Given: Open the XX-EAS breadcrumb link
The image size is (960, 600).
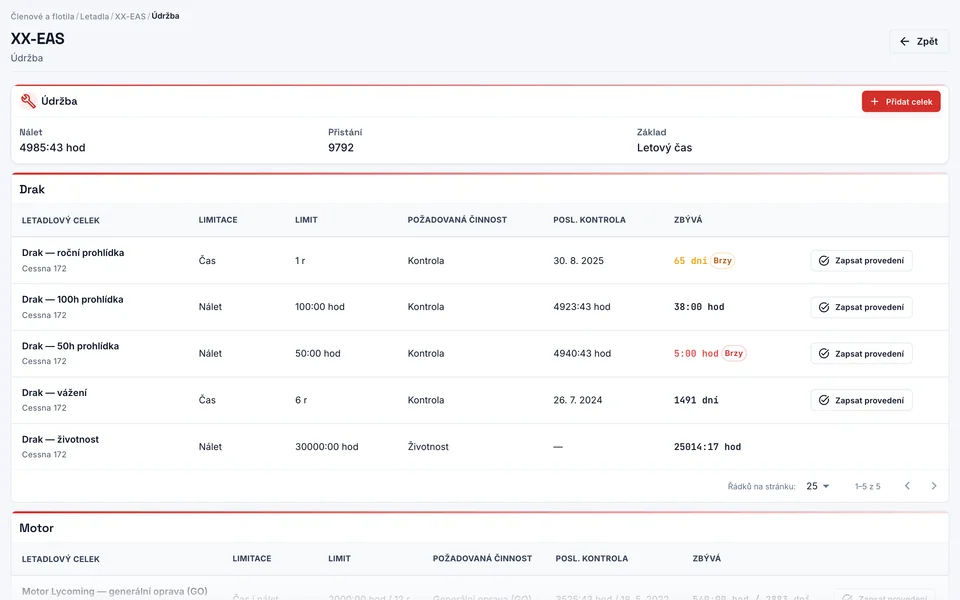Looking at the screenshot, I should coord(130,16).
